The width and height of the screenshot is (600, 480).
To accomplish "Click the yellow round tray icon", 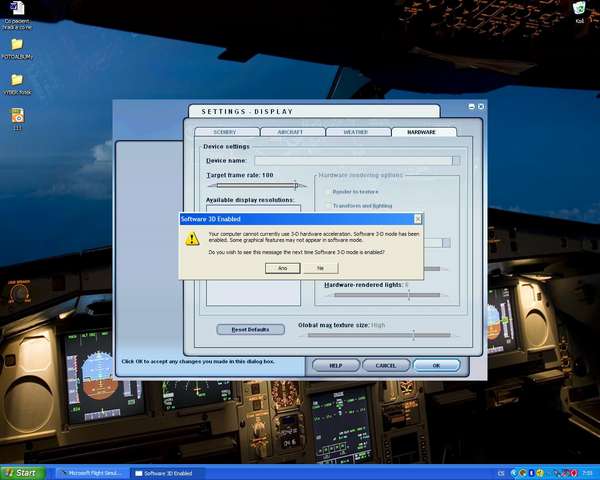I will [540, 473].
